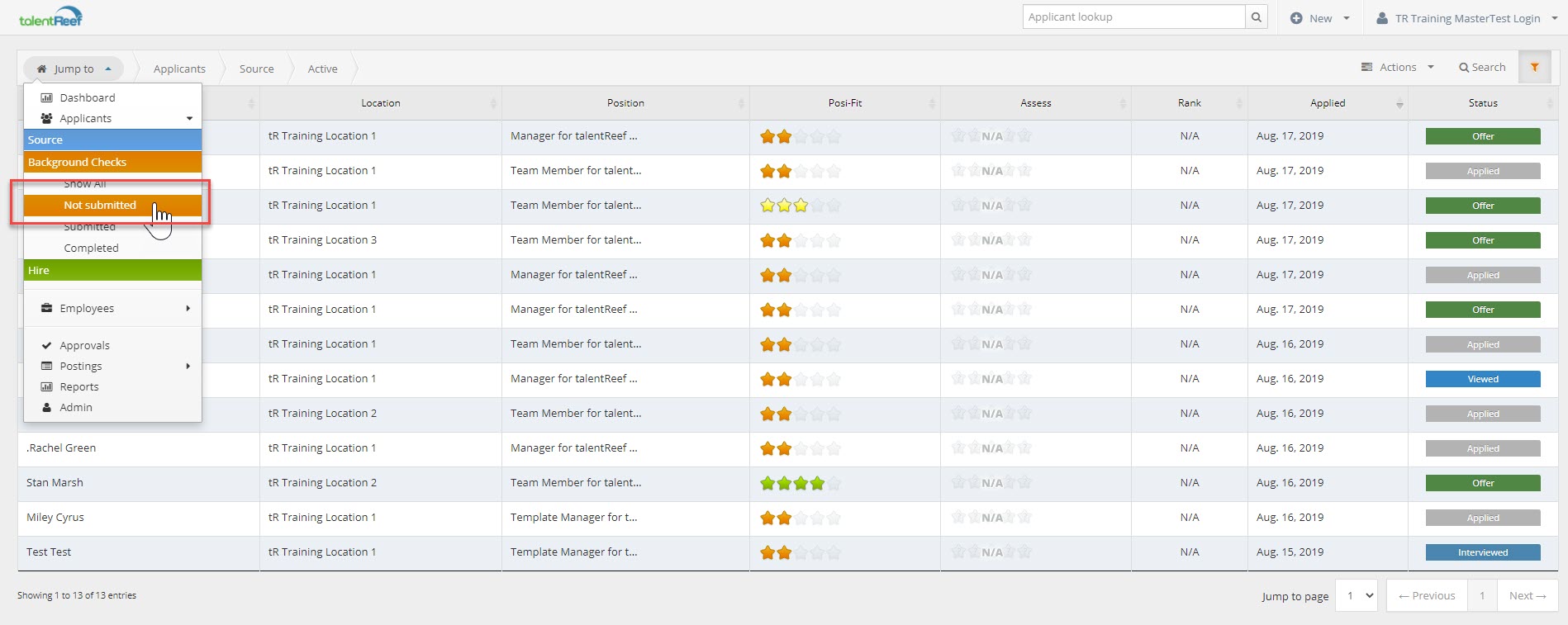This screenshot has height=625, width=1568.
Task: Click the talentReef logo
Action: 50,17
